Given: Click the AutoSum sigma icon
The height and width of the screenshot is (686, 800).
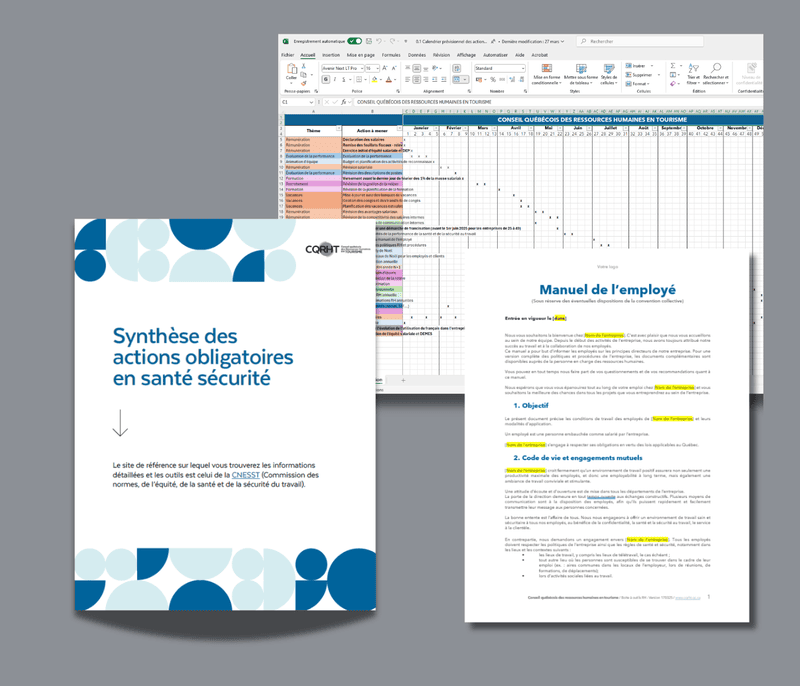Looking at the screenshot, I should [x=672, y=65].
